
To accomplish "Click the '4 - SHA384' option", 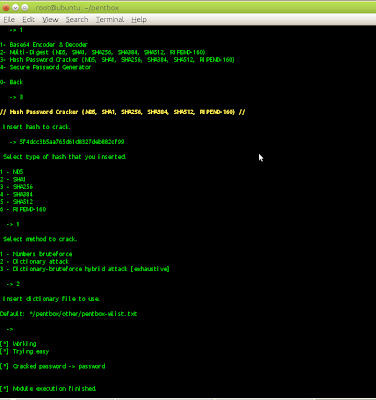I will (x=17, y=194).
